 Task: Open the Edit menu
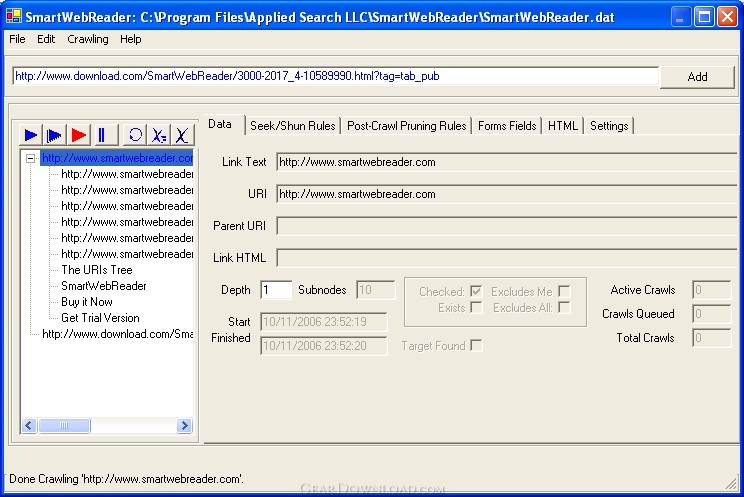click(46, 39)
